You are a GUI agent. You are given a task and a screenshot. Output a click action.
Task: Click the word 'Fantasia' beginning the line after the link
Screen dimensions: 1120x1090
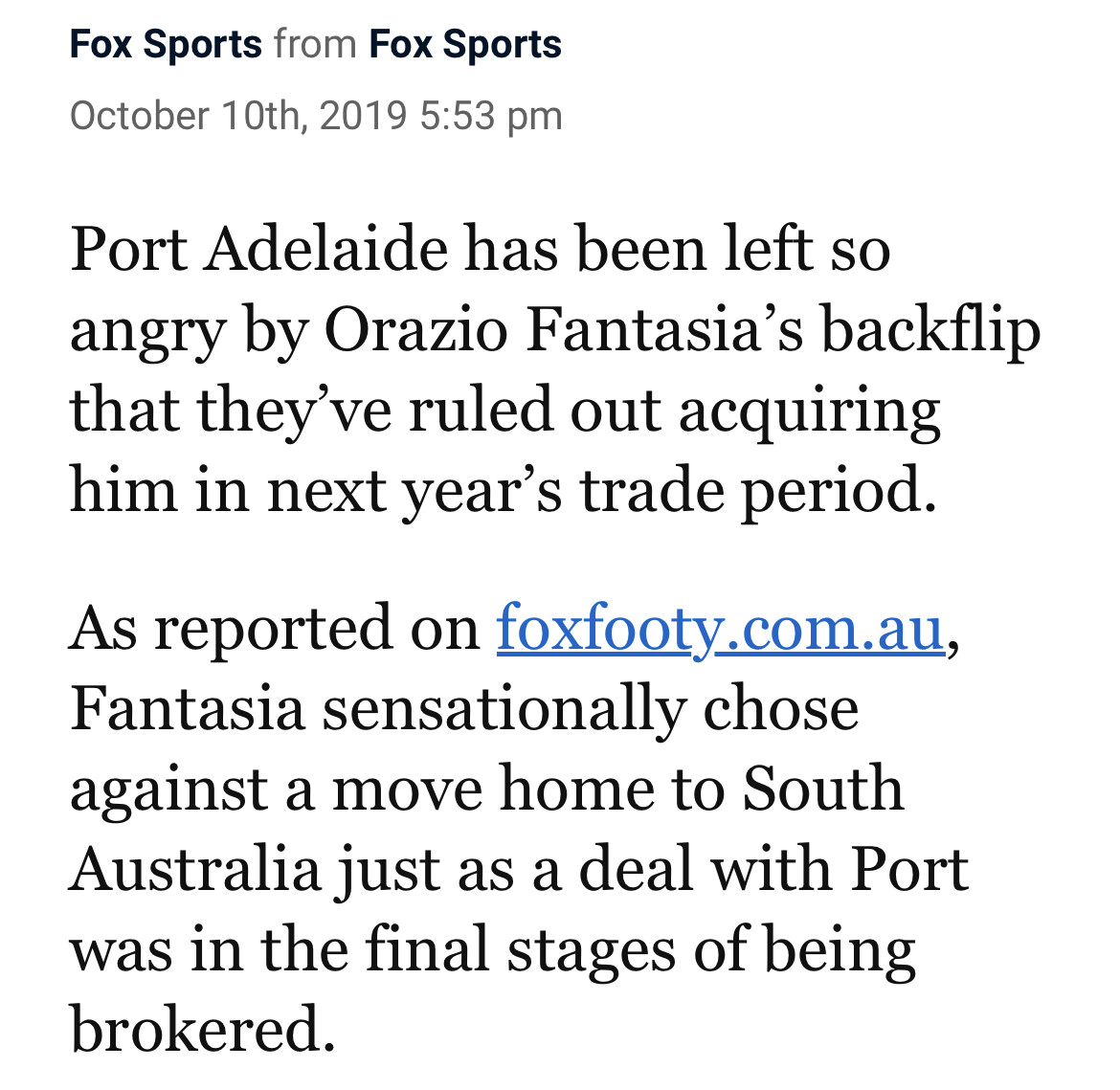pos(187,708)
